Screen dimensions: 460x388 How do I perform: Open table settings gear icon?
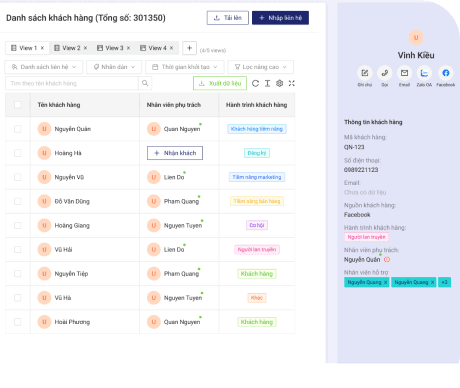coord(280,83)
